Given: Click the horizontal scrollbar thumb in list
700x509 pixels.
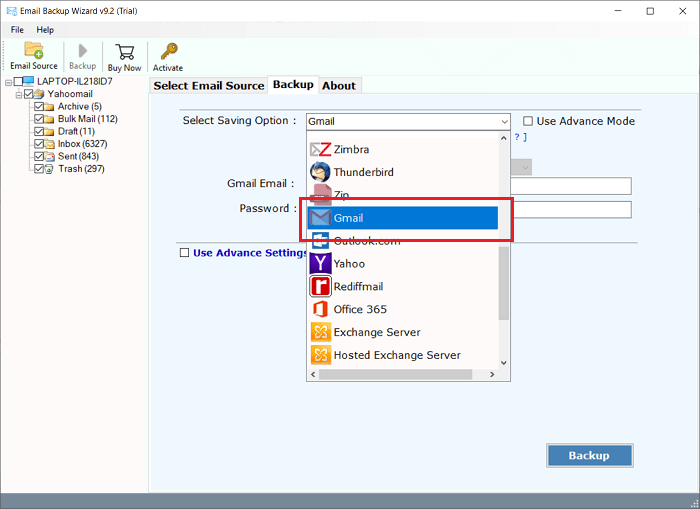Looking at the screenshot, I should 396,374.
